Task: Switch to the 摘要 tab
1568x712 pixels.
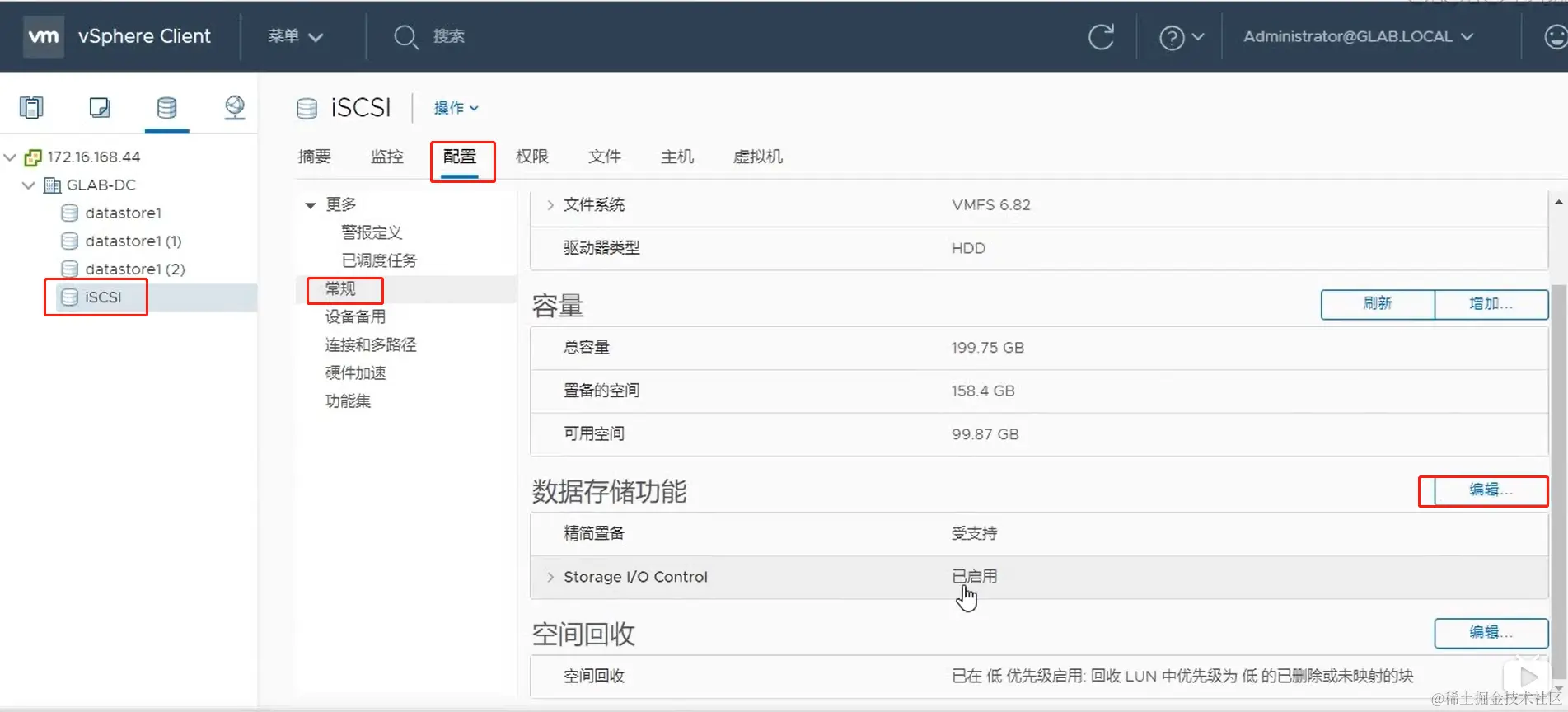Action: 315,157
